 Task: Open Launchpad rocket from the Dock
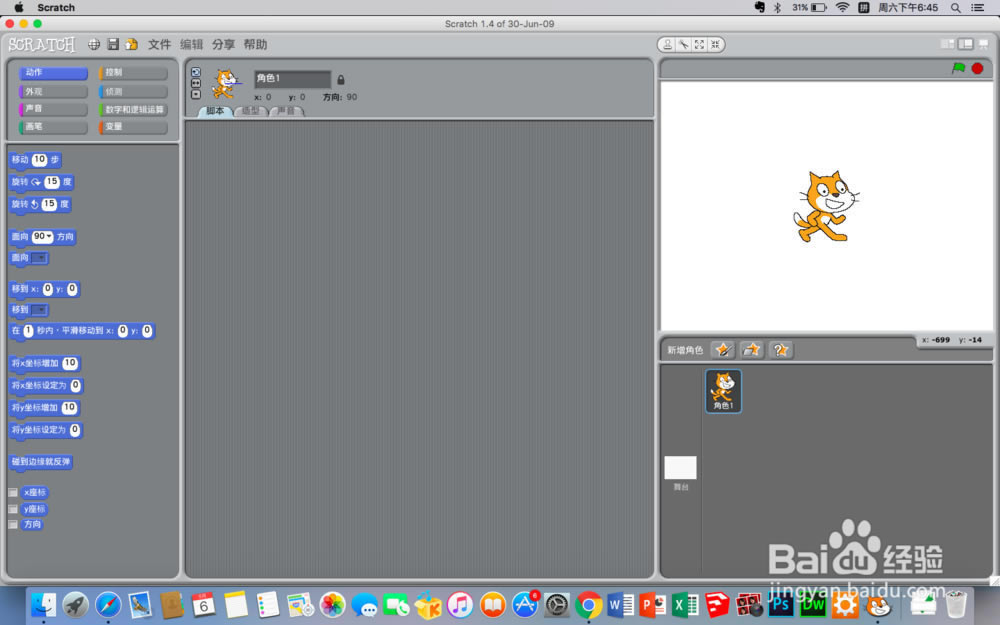pyautogui.click(x=76, y=605)
